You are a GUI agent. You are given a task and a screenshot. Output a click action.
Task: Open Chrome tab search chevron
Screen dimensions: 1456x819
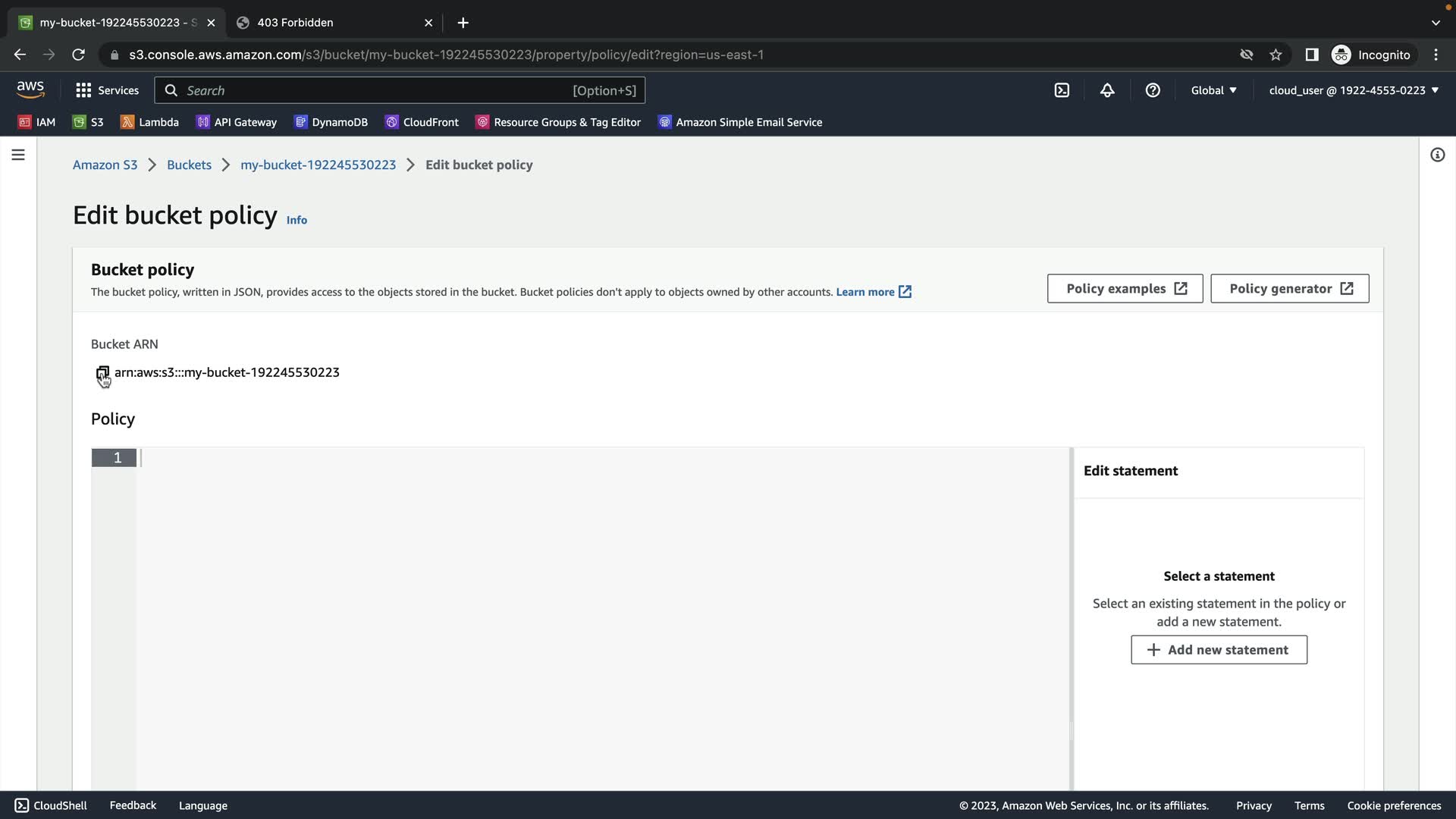click(1435, 23)
